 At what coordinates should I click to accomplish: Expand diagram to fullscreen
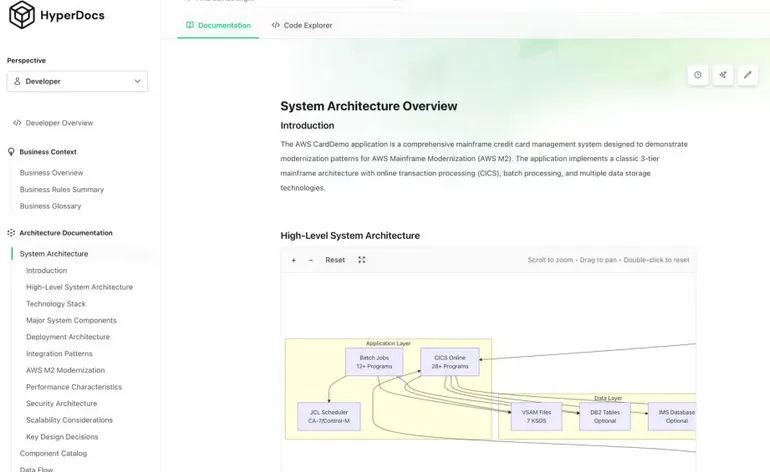(x=362, y=260)
